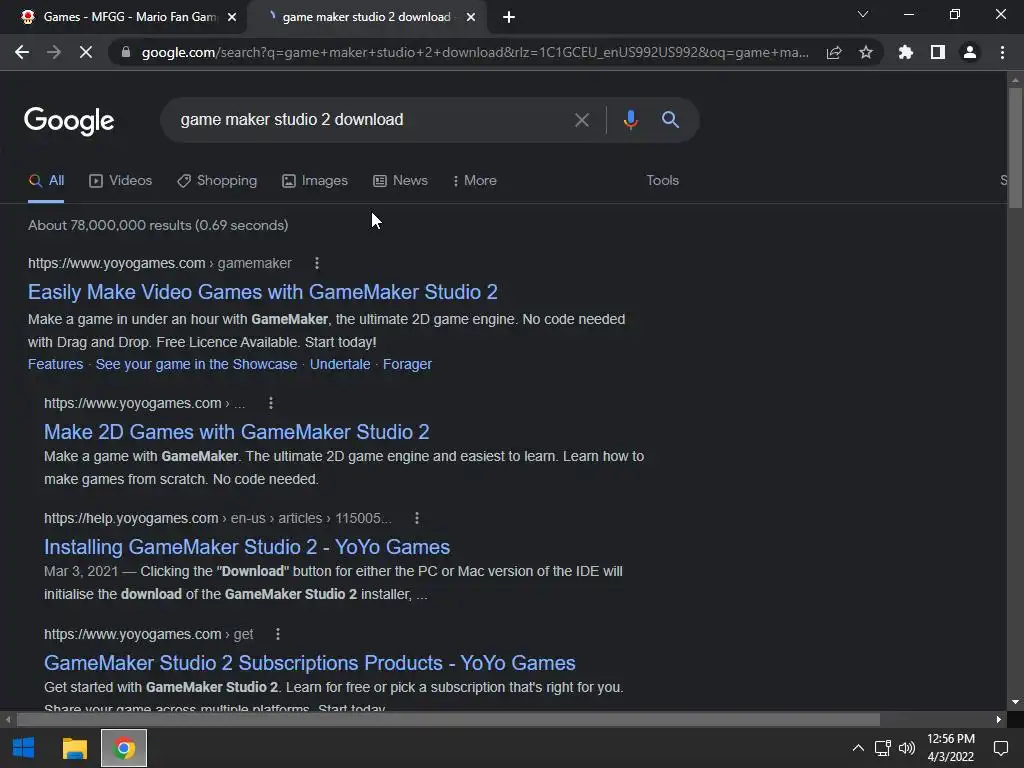Open the Chrome profile menu
The height and width of the screenshot is (768, 1024).
970,52
